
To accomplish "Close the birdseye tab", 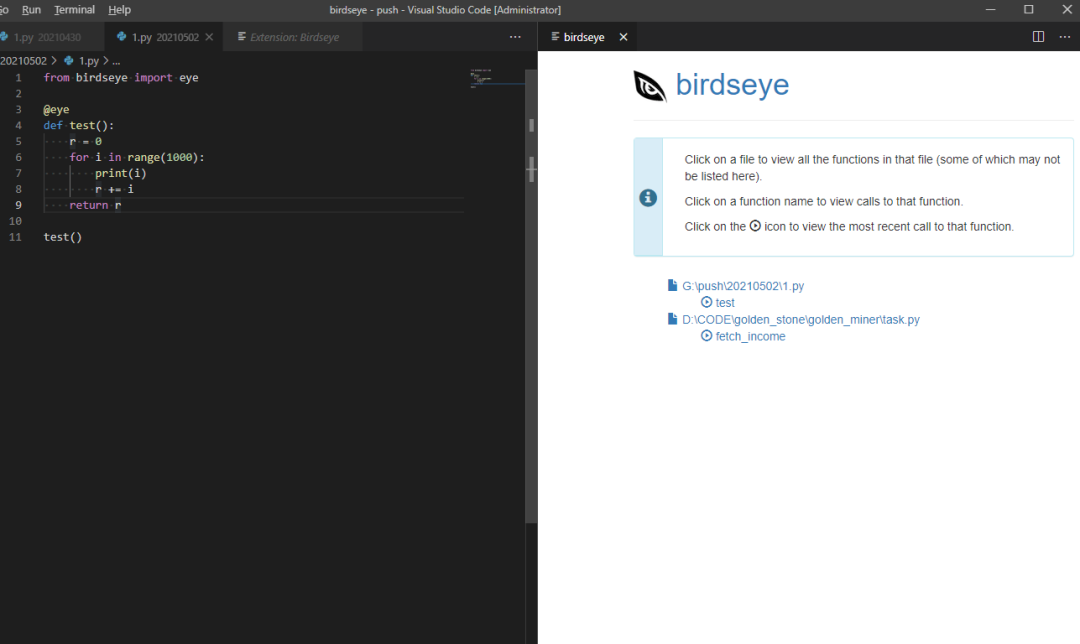I will tap(623, 37).
